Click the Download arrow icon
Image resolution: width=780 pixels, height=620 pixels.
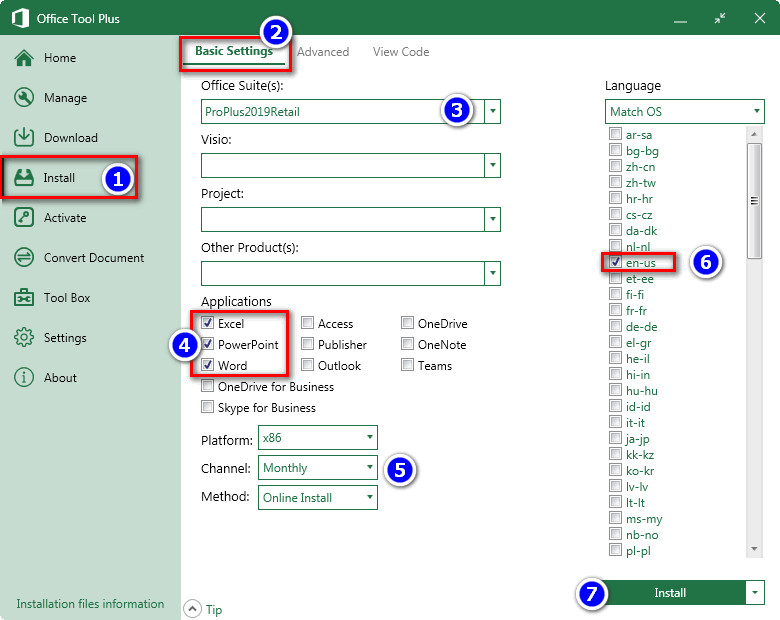tap(24, 137)
